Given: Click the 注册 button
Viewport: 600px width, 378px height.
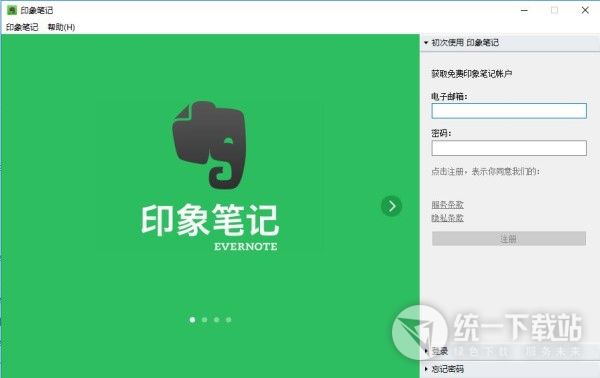Looking at the screenshot, I should 509,239.
